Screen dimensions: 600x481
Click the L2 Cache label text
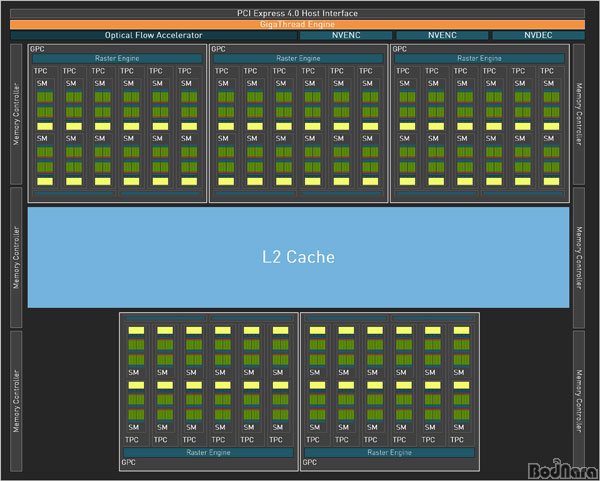(298, 257)
